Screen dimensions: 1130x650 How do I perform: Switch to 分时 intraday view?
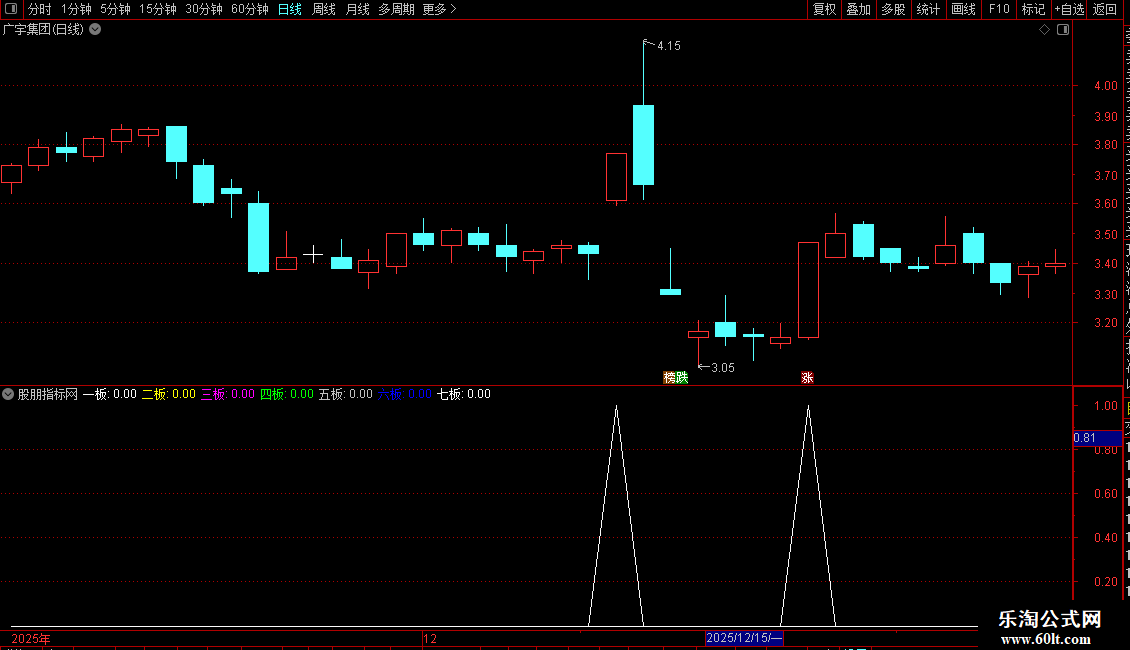tap(39, 9)
